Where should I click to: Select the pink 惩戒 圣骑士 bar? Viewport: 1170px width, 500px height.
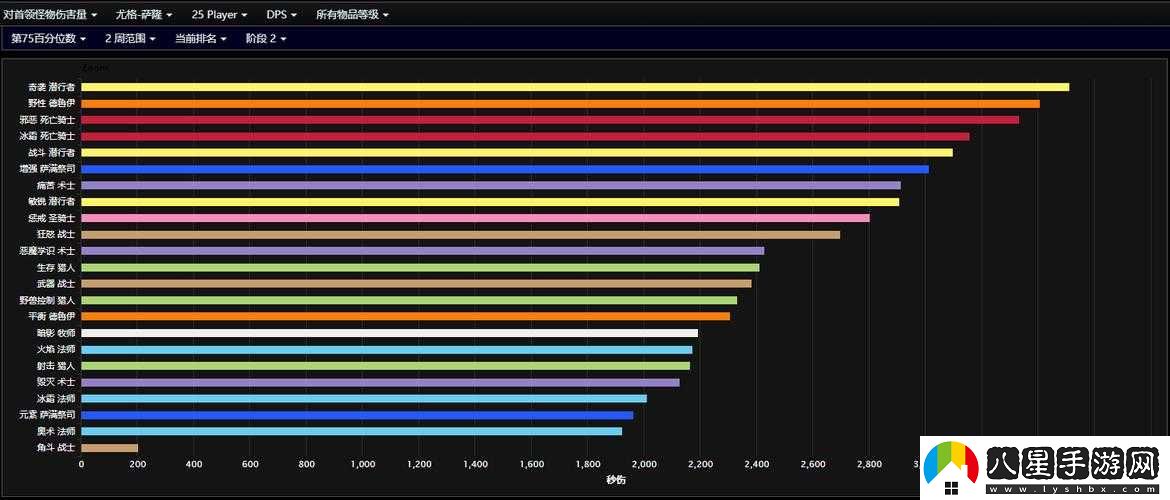tap(475, 218)
